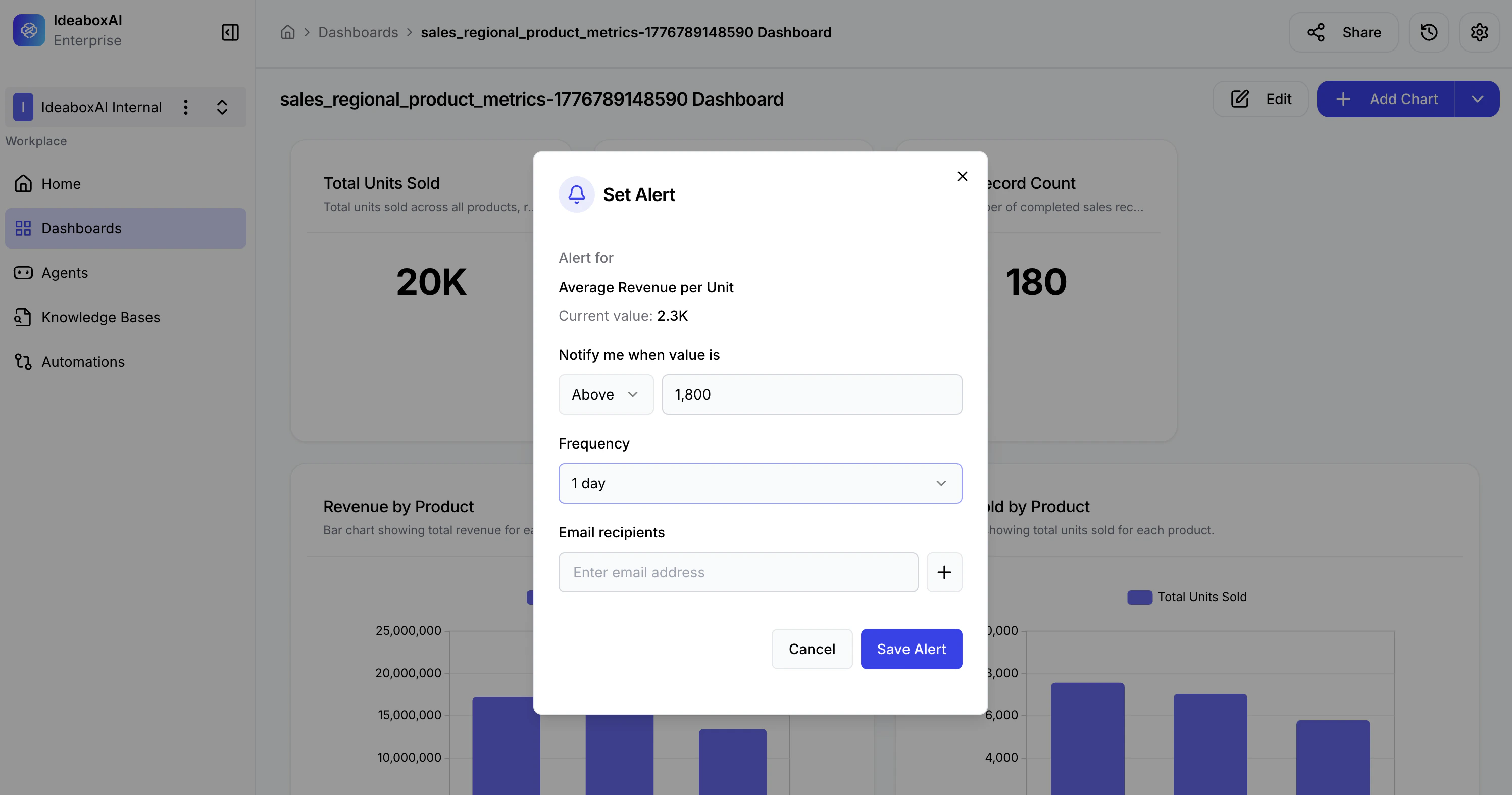The image size is (1512, 795).
Task: Expand the Add Chart dropdown arrow
Action: [1477, 98]
